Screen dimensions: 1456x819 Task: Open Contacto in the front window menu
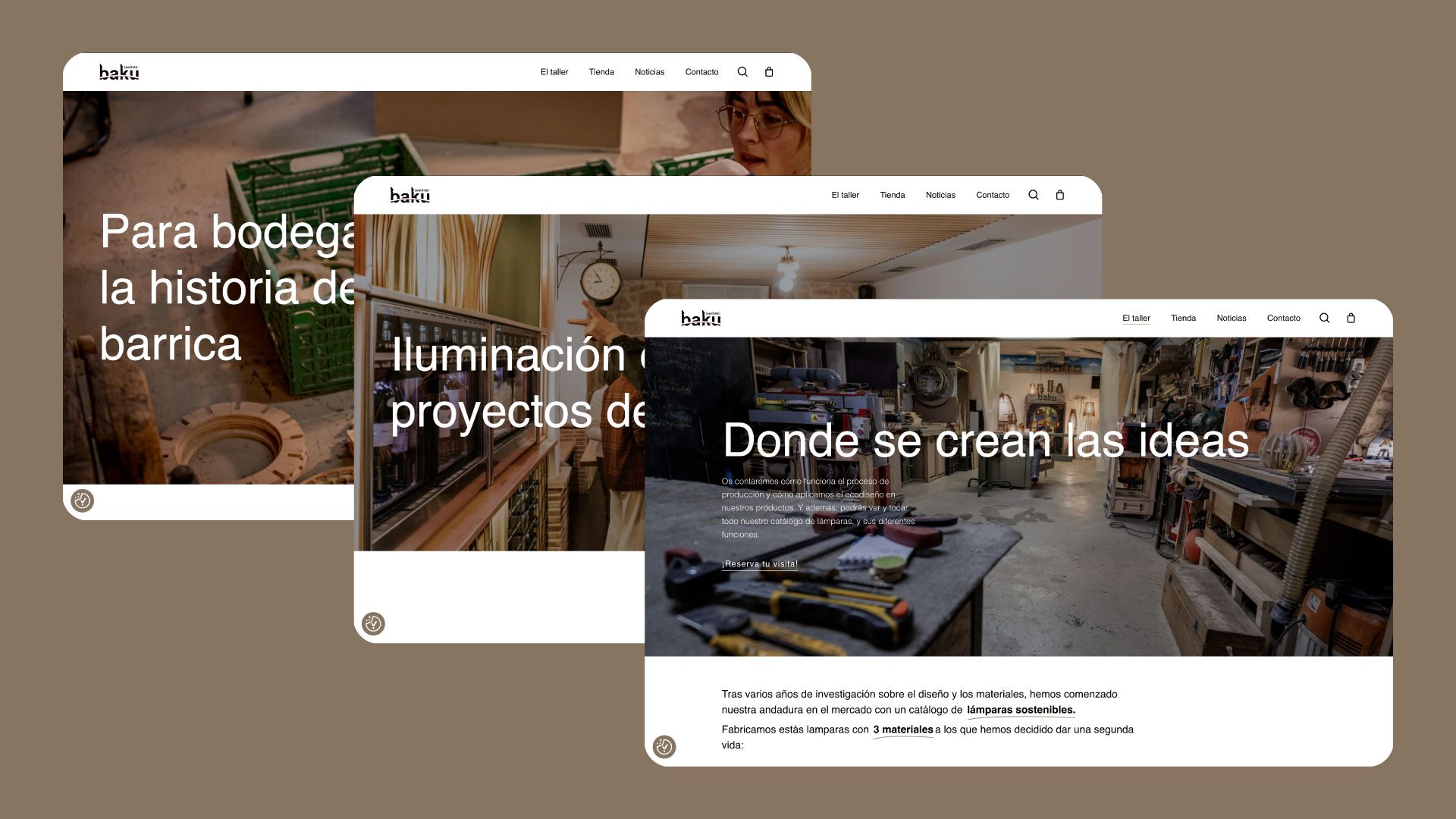tap(1283, 318)
